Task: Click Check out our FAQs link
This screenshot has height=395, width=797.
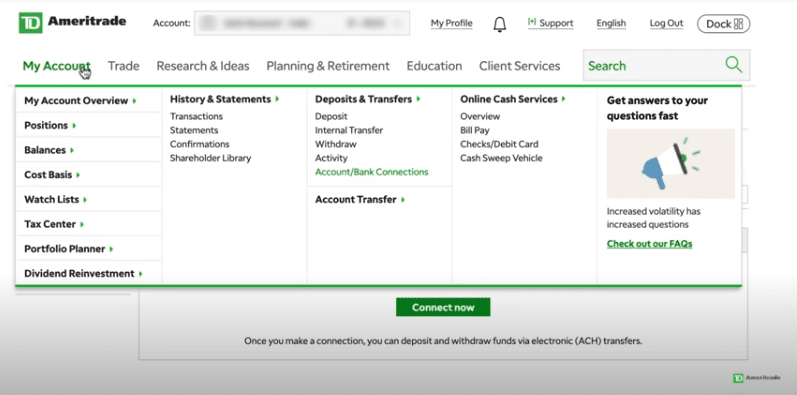Action: pos(649,244)
